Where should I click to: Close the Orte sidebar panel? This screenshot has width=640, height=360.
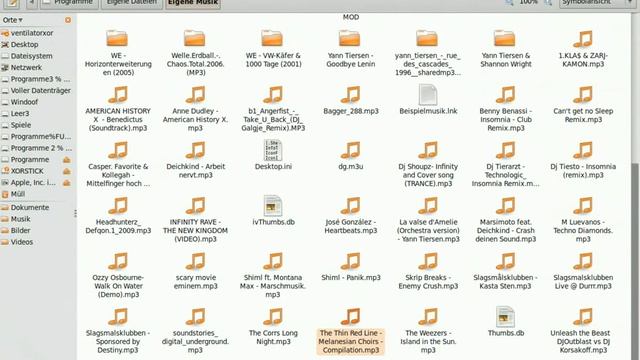[x=68, y=20]
